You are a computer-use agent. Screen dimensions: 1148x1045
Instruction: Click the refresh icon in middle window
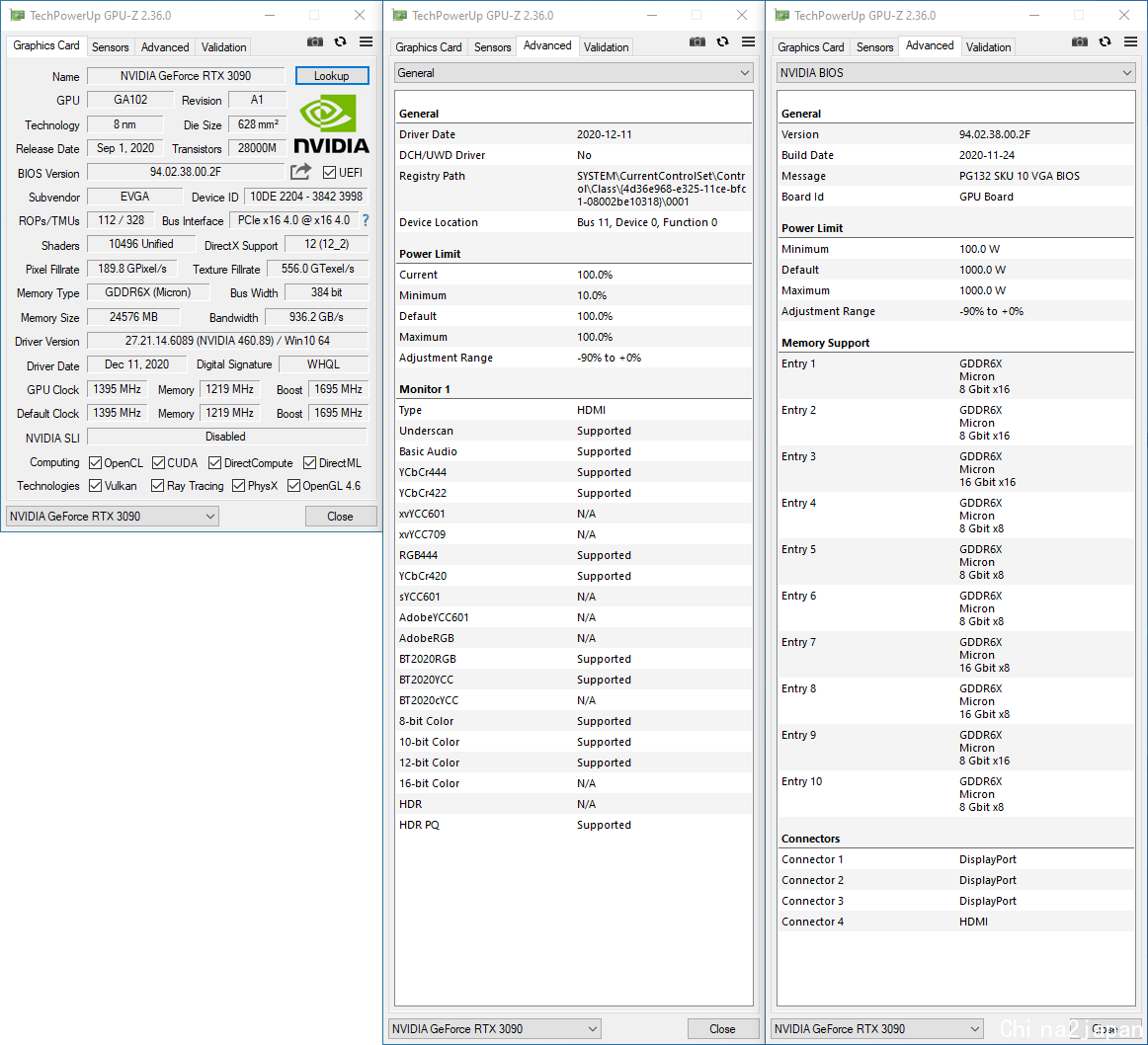[722, 41]
